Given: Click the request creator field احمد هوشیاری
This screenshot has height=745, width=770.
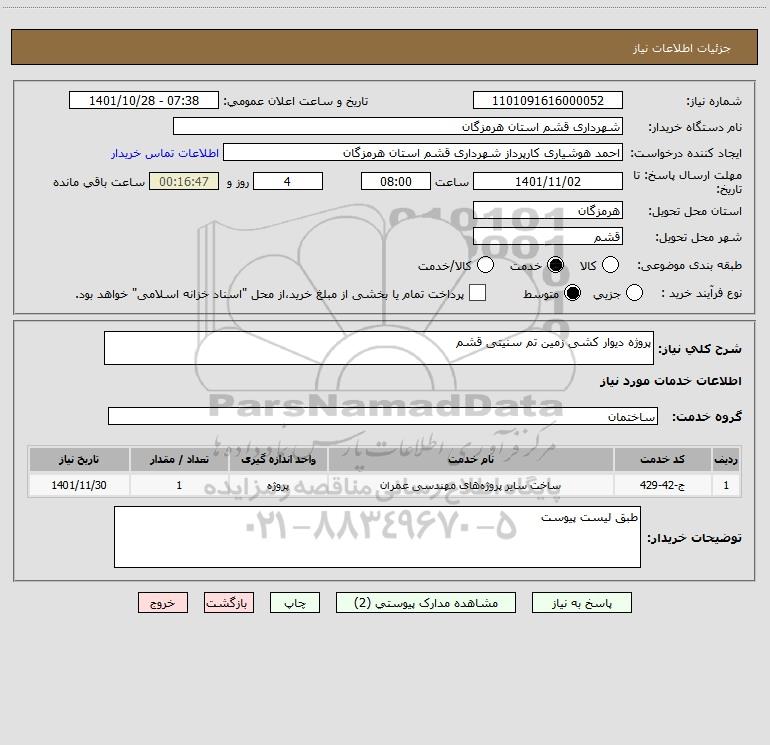Looking at the screenshot, I should pos(423,152).
